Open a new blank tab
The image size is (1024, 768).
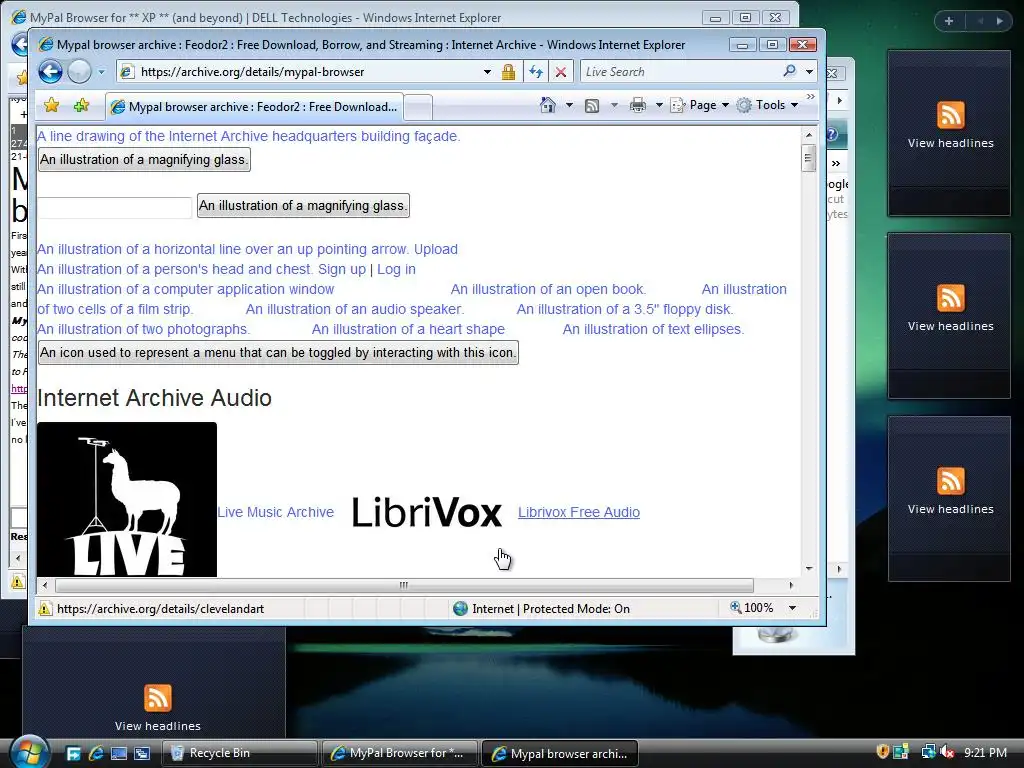[x=418, y=107]
